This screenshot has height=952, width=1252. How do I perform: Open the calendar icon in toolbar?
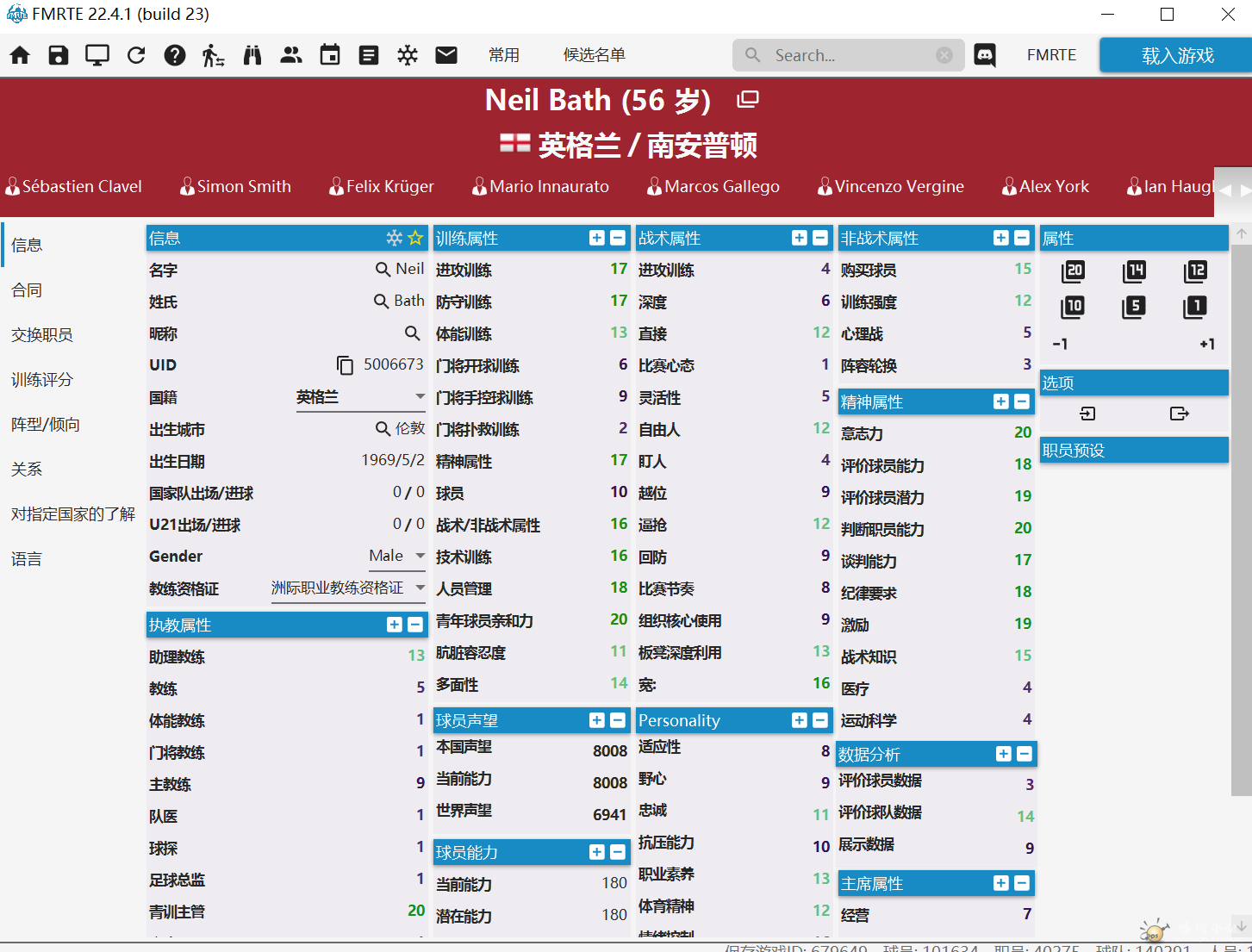[x=330, y=55]
